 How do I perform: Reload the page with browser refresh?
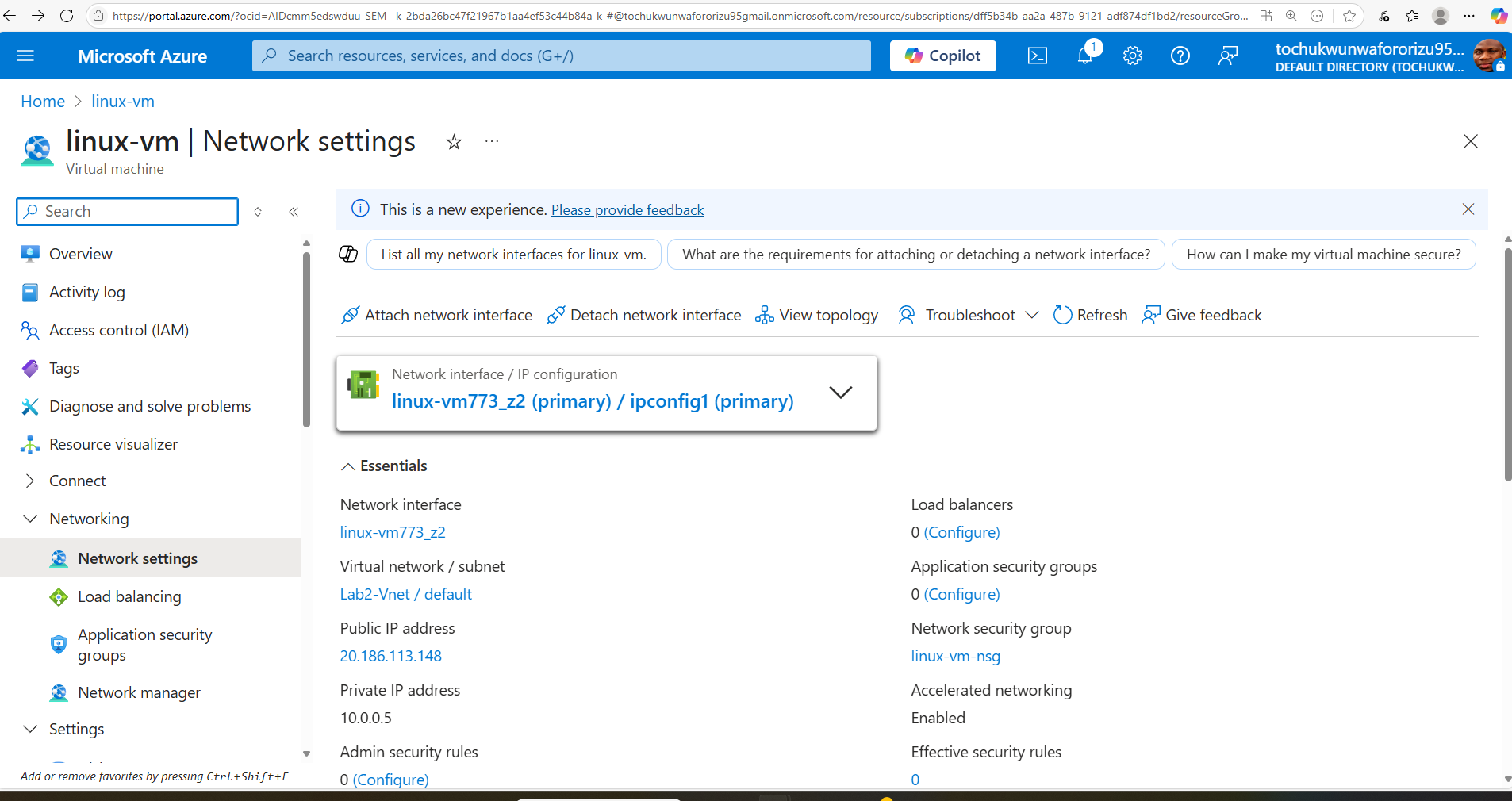[67, 15]
